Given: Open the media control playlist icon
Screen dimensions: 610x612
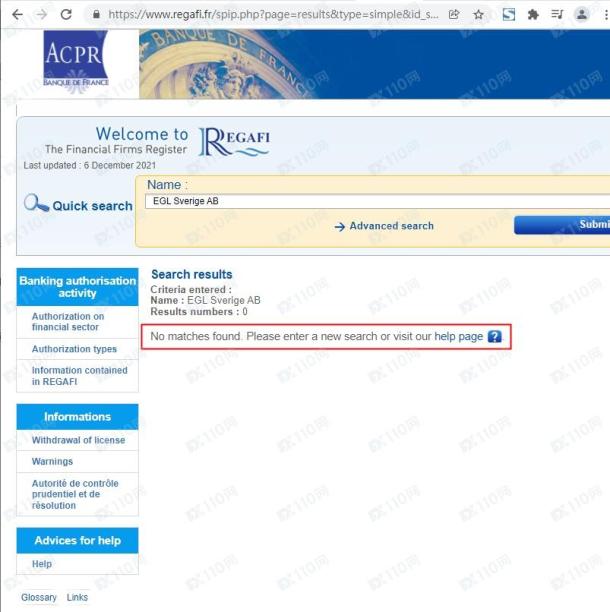Looking at the screenshot, I should [x=557, y=15].
